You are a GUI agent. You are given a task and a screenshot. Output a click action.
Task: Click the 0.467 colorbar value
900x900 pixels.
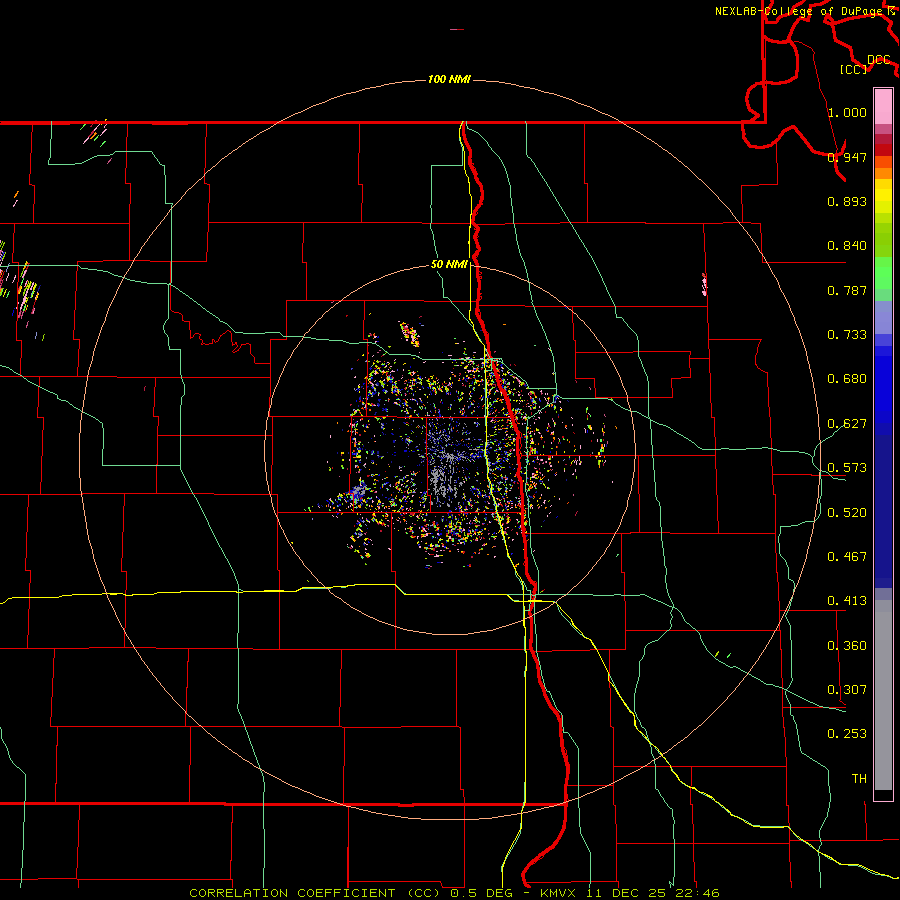click(847, 557)
